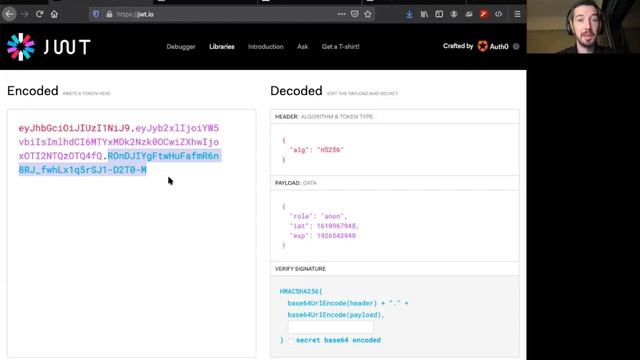The width and height of the screenshot is (640, 360).
Task: Save page to Pocket icon
Action: 355,14
